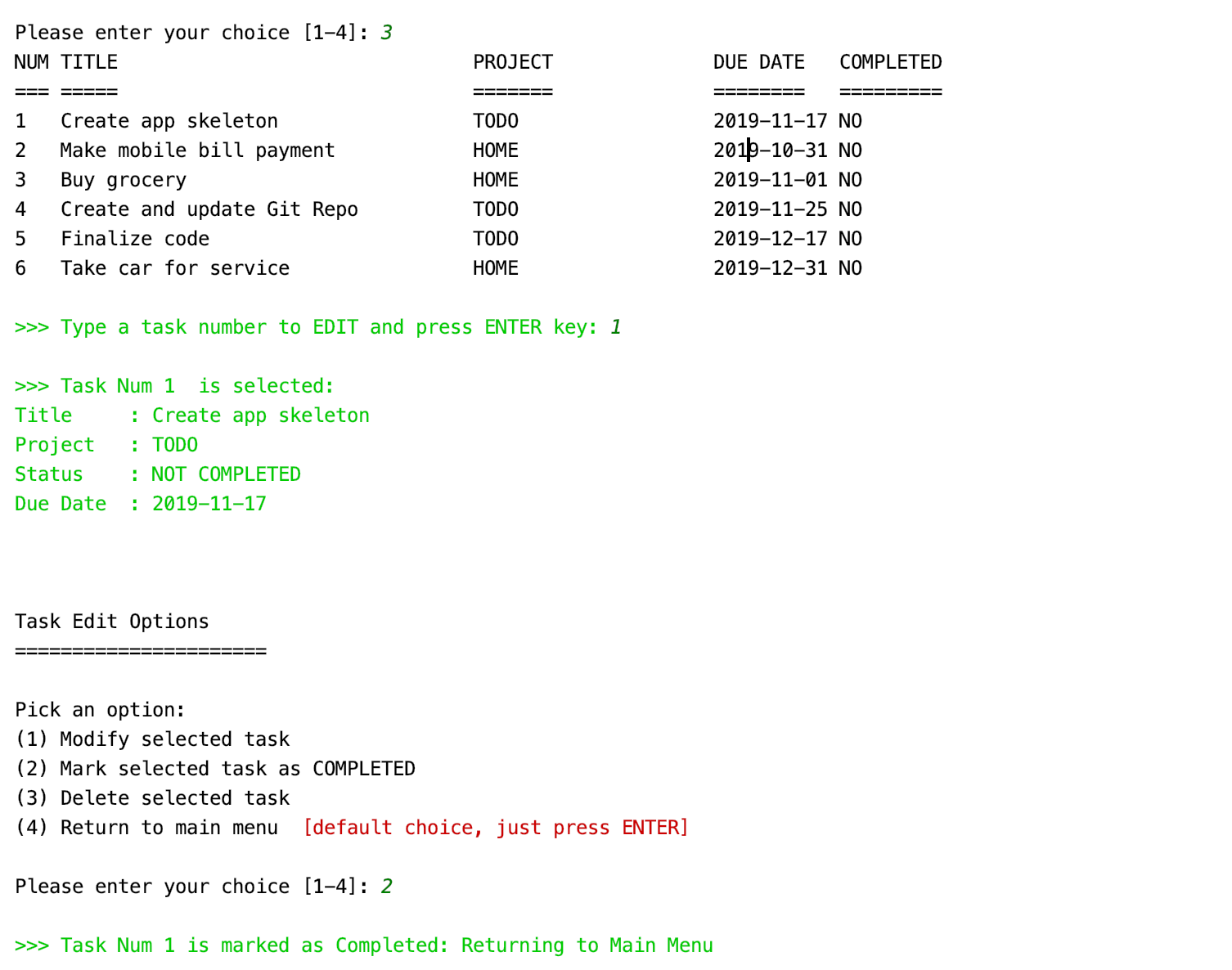
Task: Click the PROJECT column header
Action: pos(513,62)
